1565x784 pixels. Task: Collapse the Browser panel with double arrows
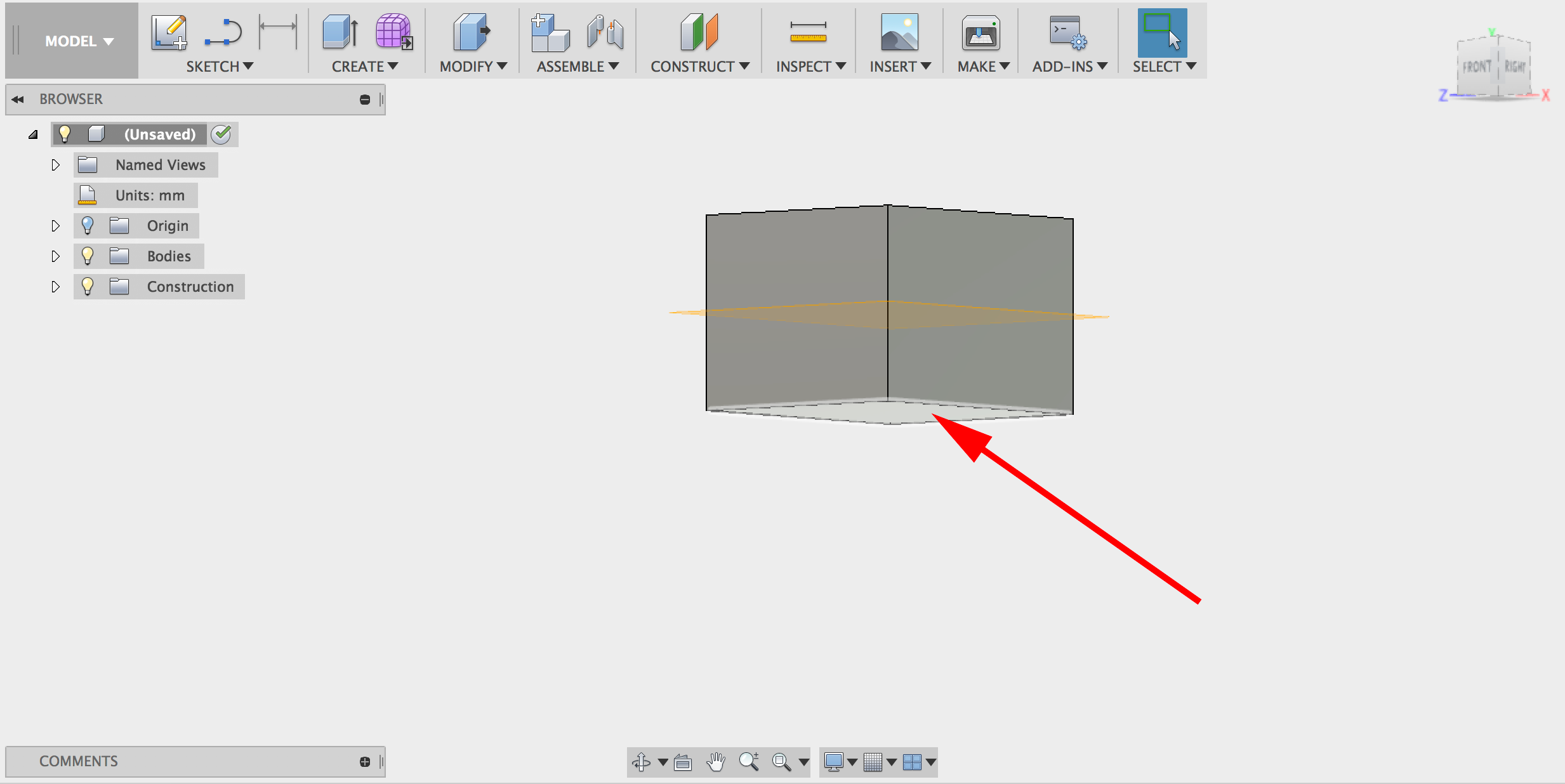tap(18, 100)
